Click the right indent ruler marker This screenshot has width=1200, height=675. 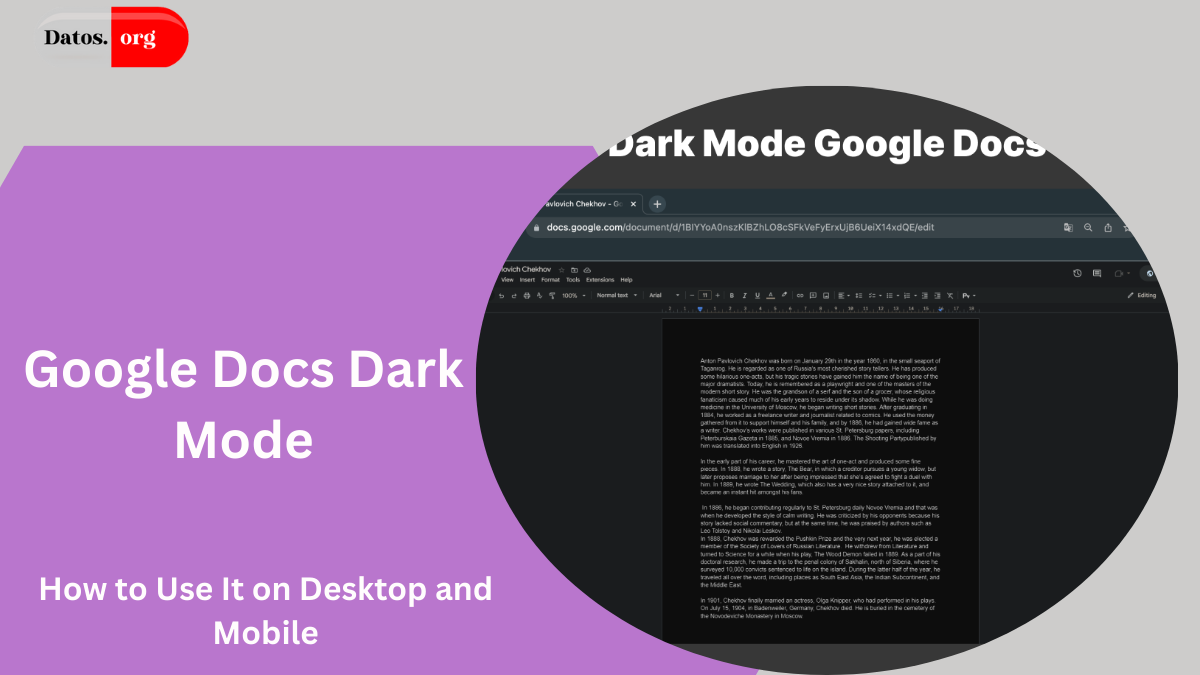941,309
